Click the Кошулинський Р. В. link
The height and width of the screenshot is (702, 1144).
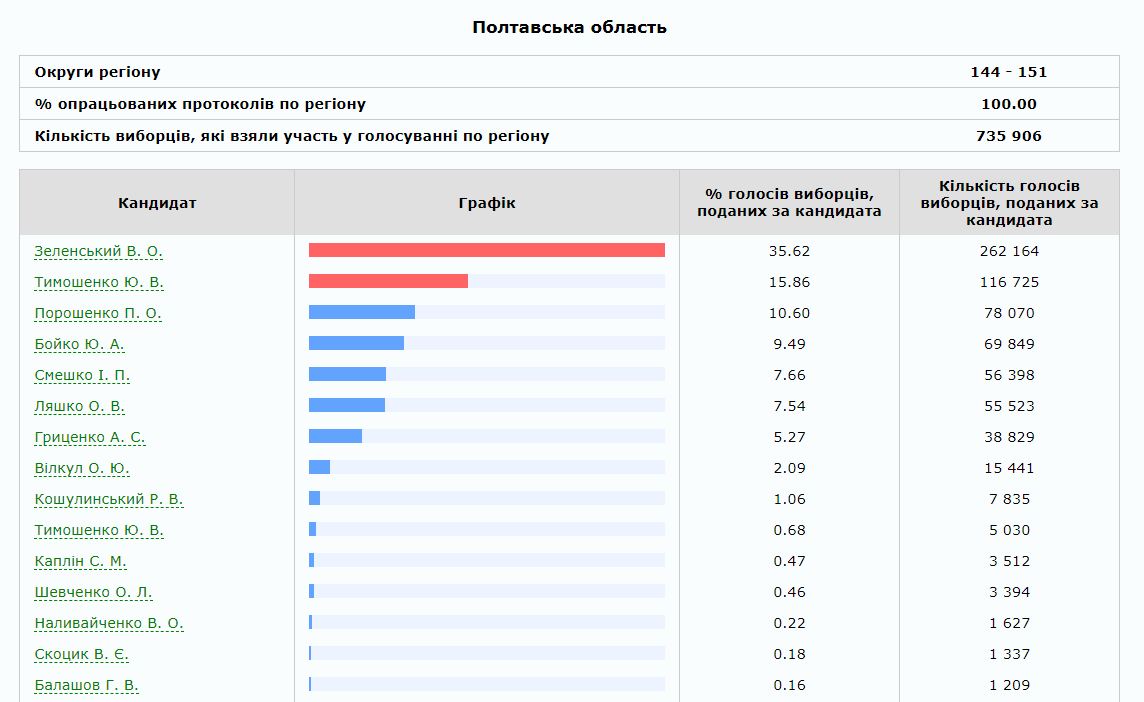(108, 499)
